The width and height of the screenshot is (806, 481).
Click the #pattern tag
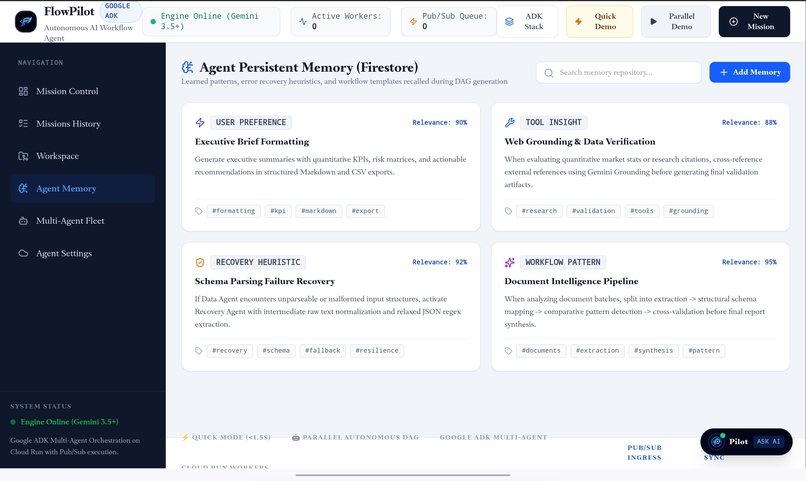704,351
